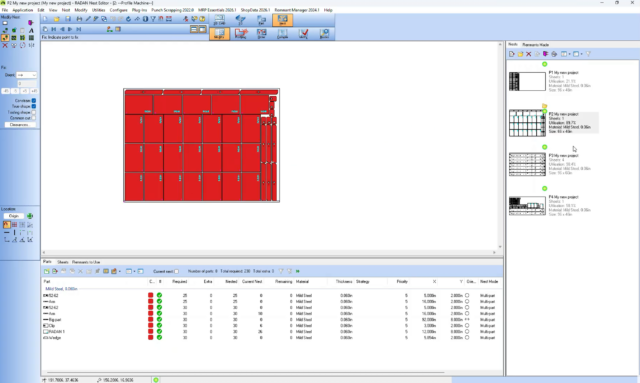Switch to the Sheets tab
Screen dimensions: 640x383
pyautogui.click(x=63, y=262)
